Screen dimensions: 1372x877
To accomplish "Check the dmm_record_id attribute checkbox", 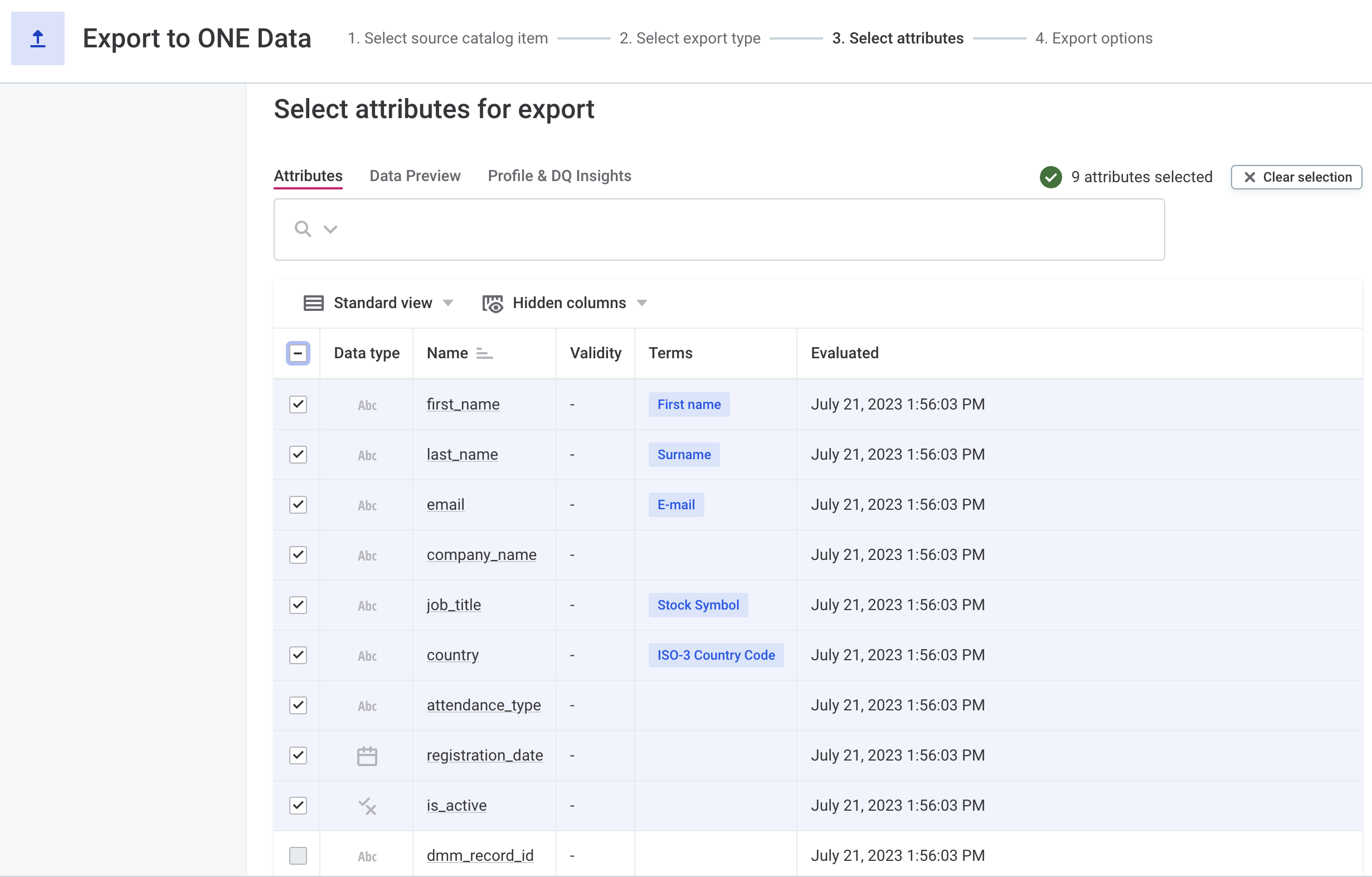I will [x=298, y=855].
